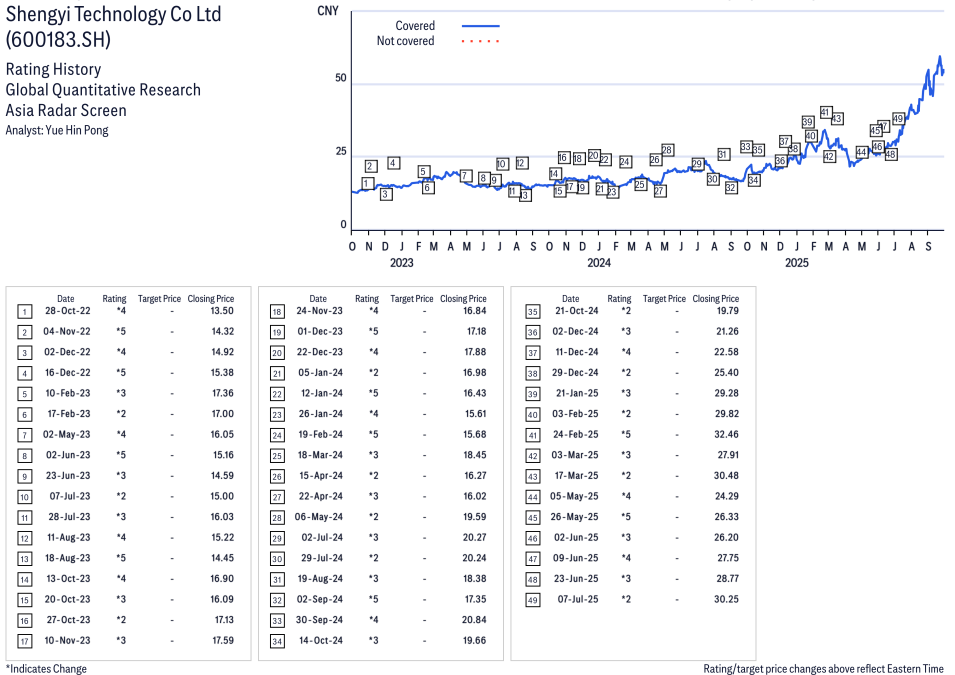Click row number box 49 in the table

532,600
